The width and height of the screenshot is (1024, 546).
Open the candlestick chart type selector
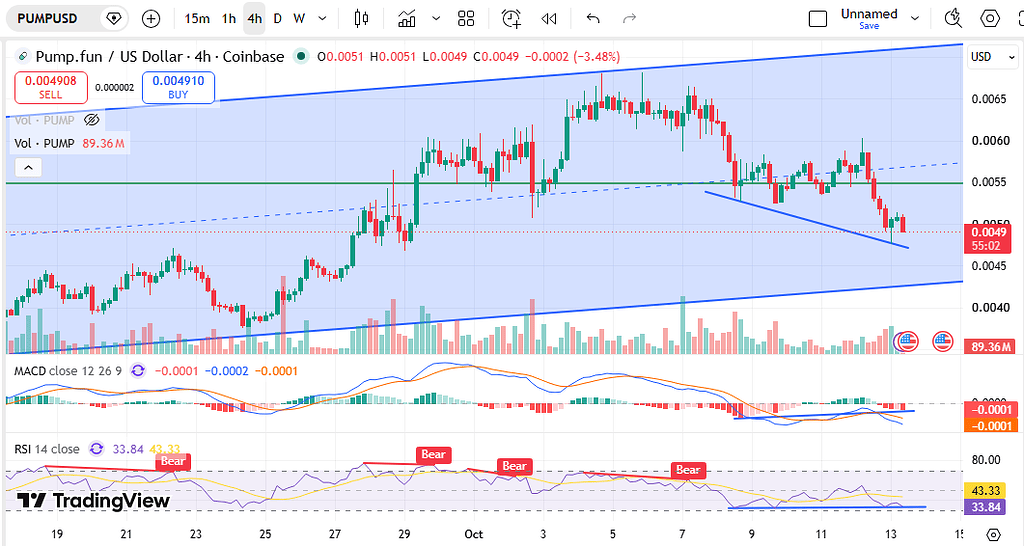tap(361, 18)
